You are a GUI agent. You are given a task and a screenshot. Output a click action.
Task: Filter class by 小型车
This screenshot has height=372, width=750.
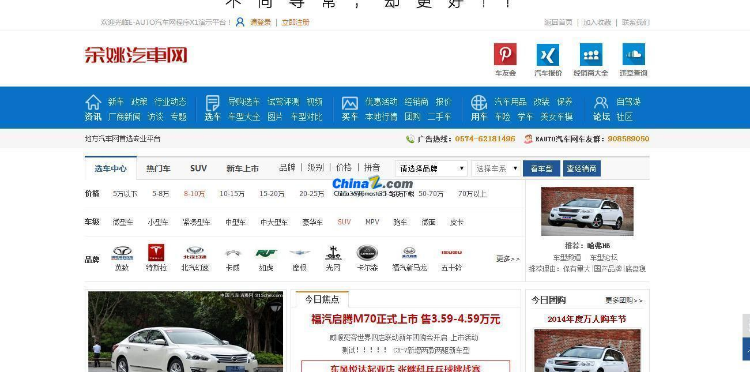(158, 222)
